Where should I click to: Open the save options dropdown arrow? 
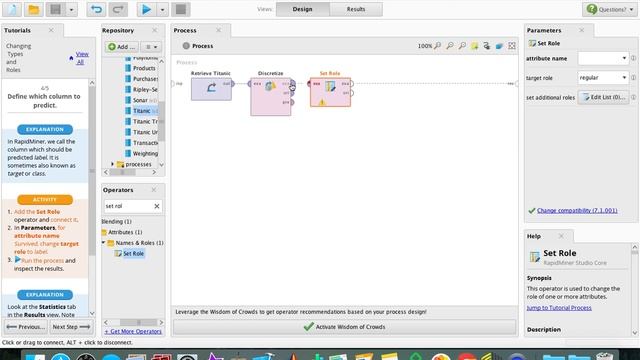pos(71,9)
